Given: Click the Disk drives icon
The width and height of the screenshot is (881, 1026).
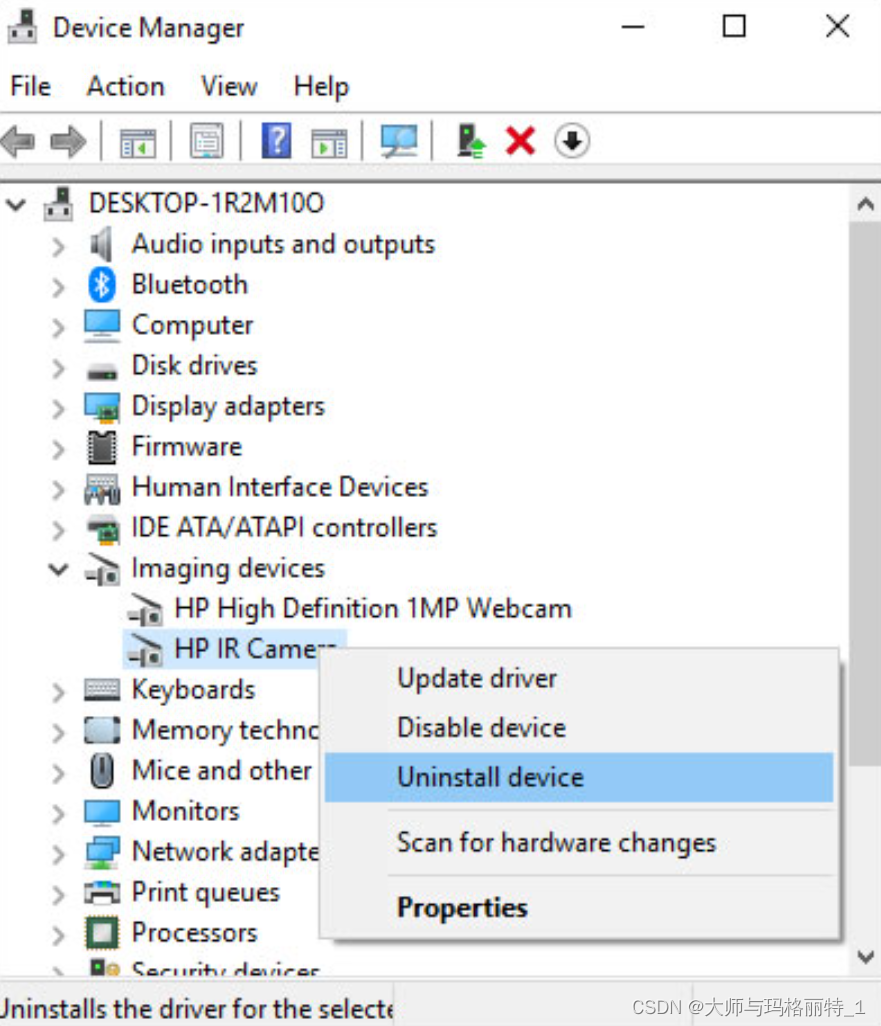Looking at the screenshot, I should coord(102,371).
